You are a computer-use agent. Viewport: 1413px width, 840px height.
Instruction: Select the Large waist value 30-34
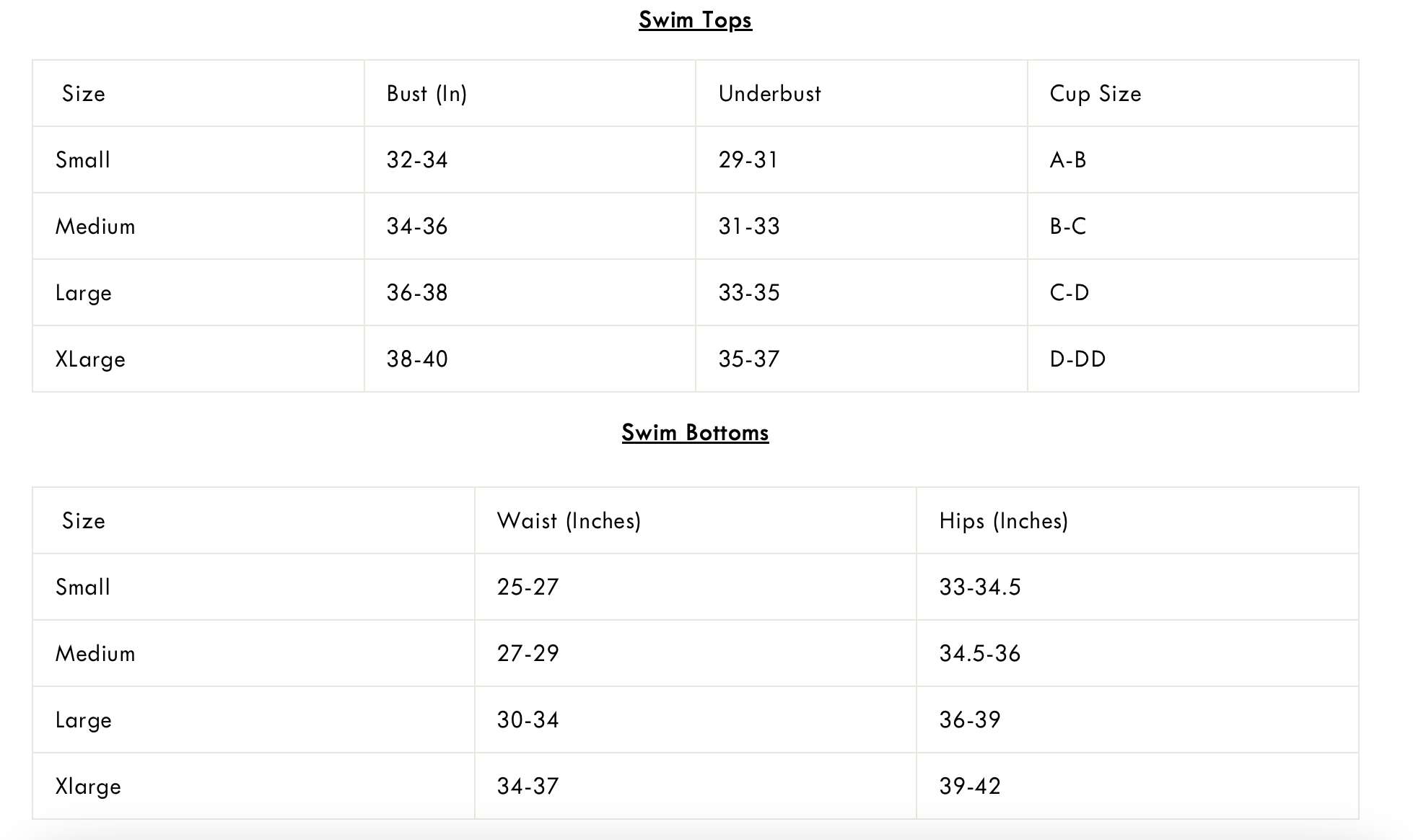pyautogui.click(x=528, y=720)
